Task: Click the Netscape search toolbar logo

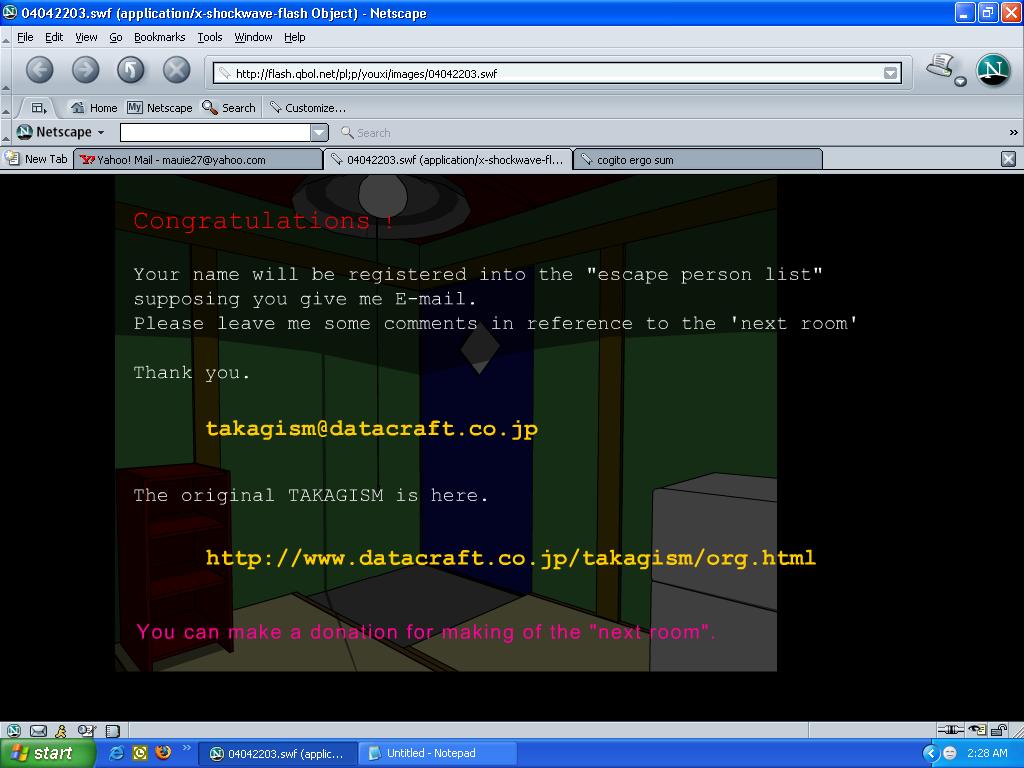Action: 61,132
